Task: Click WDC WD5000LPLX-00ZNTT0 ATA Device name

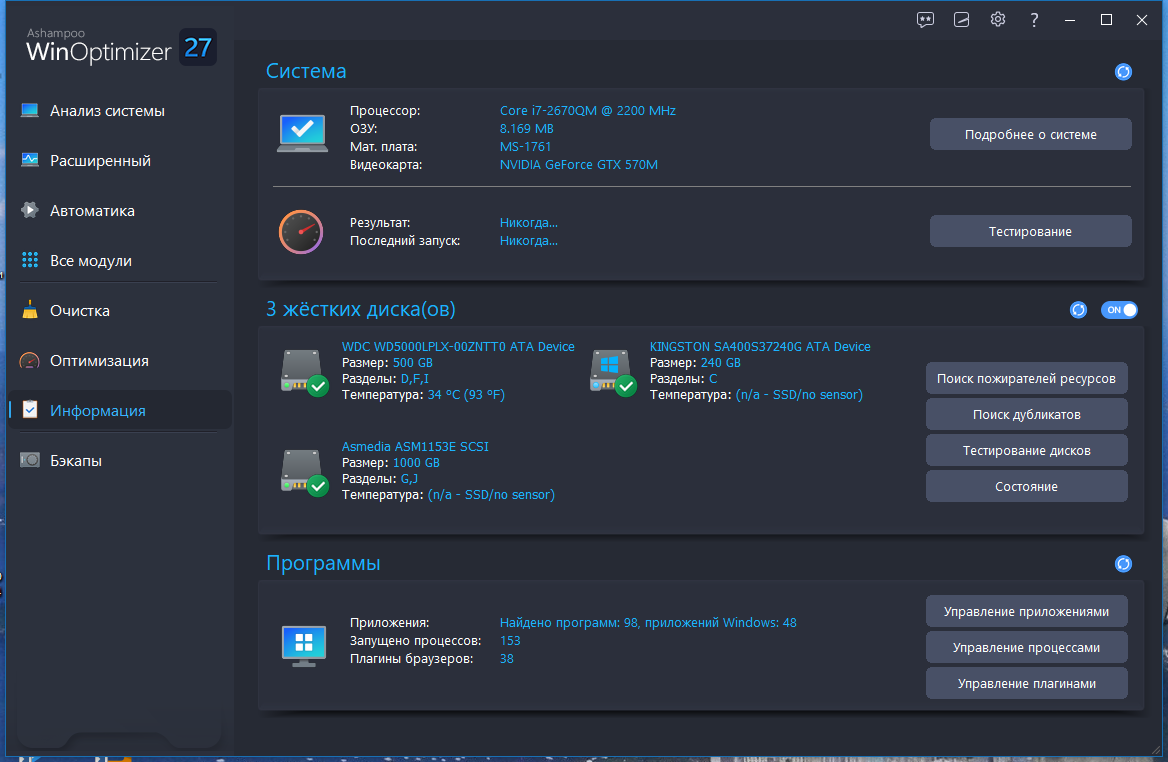Action: 458,346
